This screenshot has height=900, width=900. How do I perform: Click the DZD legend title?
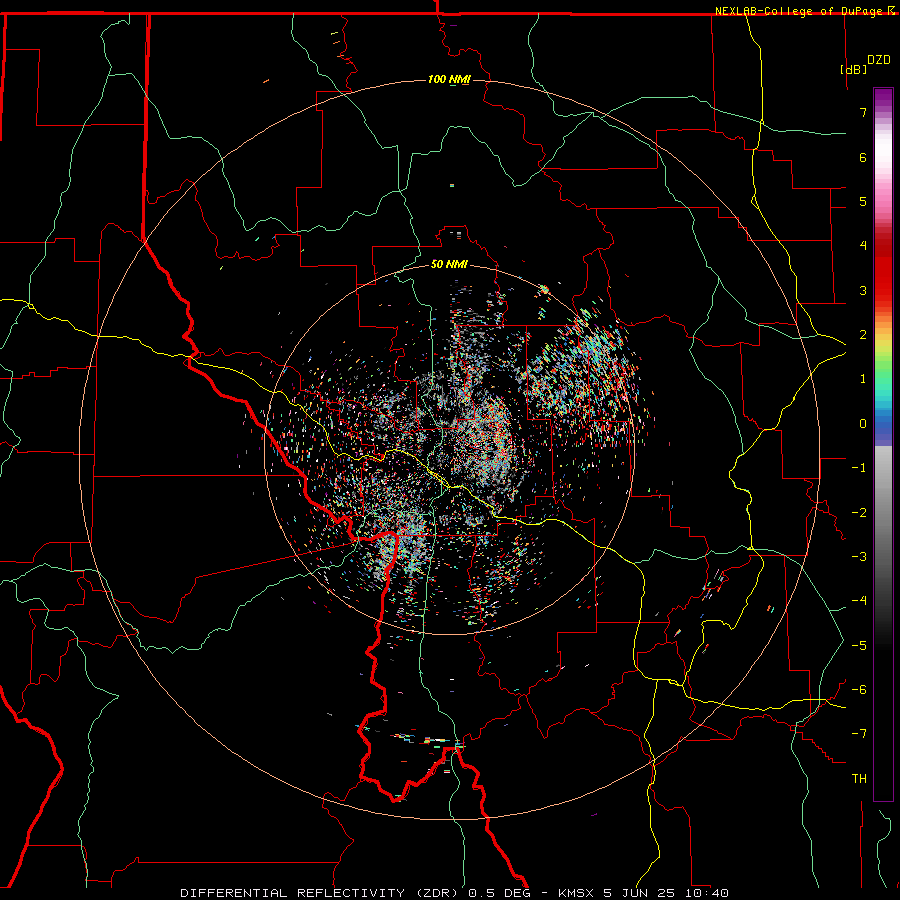(x=879, y=60)
